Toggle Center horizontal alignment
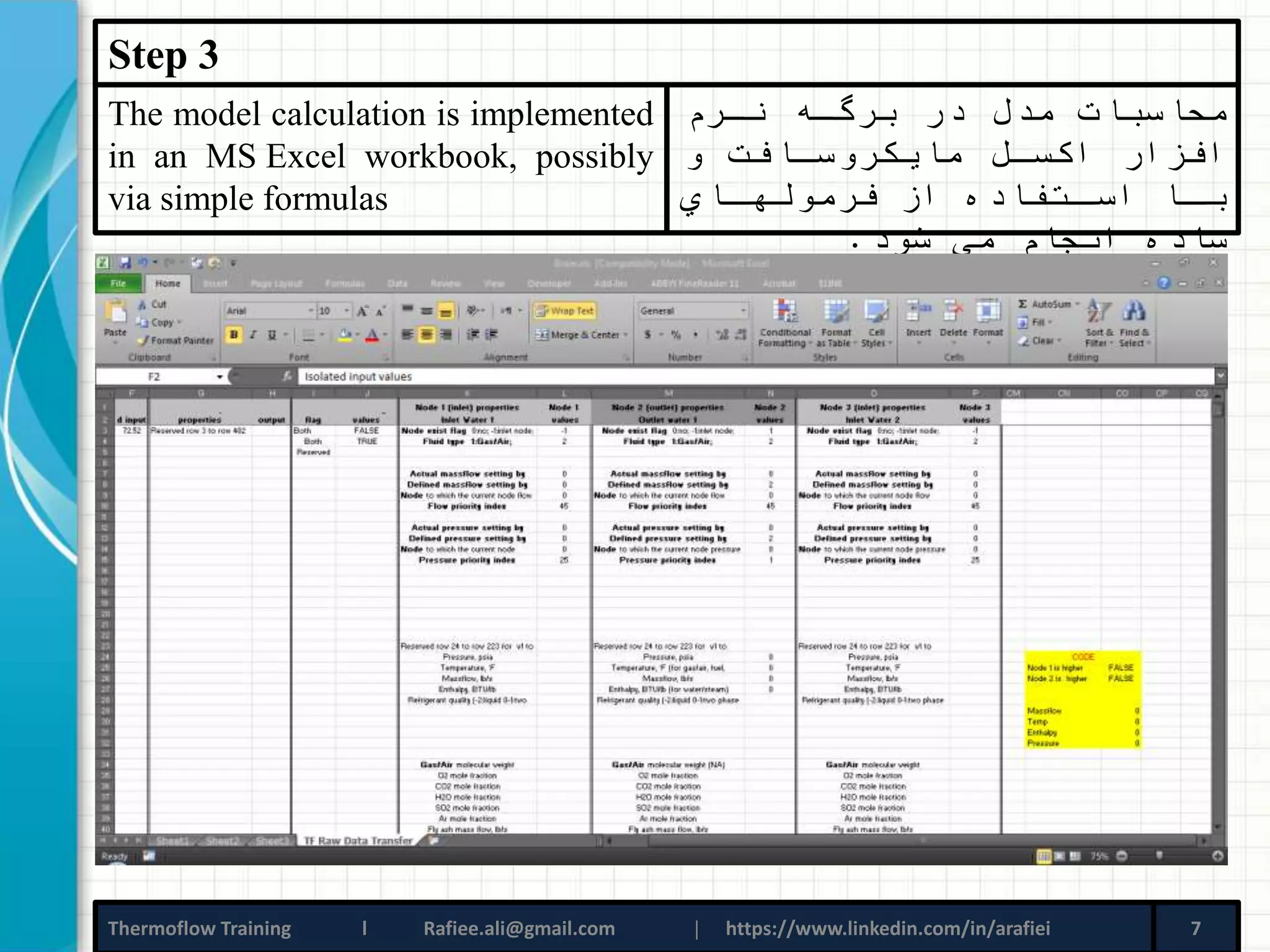This screenshot has height=952, width=1270. 427,335
